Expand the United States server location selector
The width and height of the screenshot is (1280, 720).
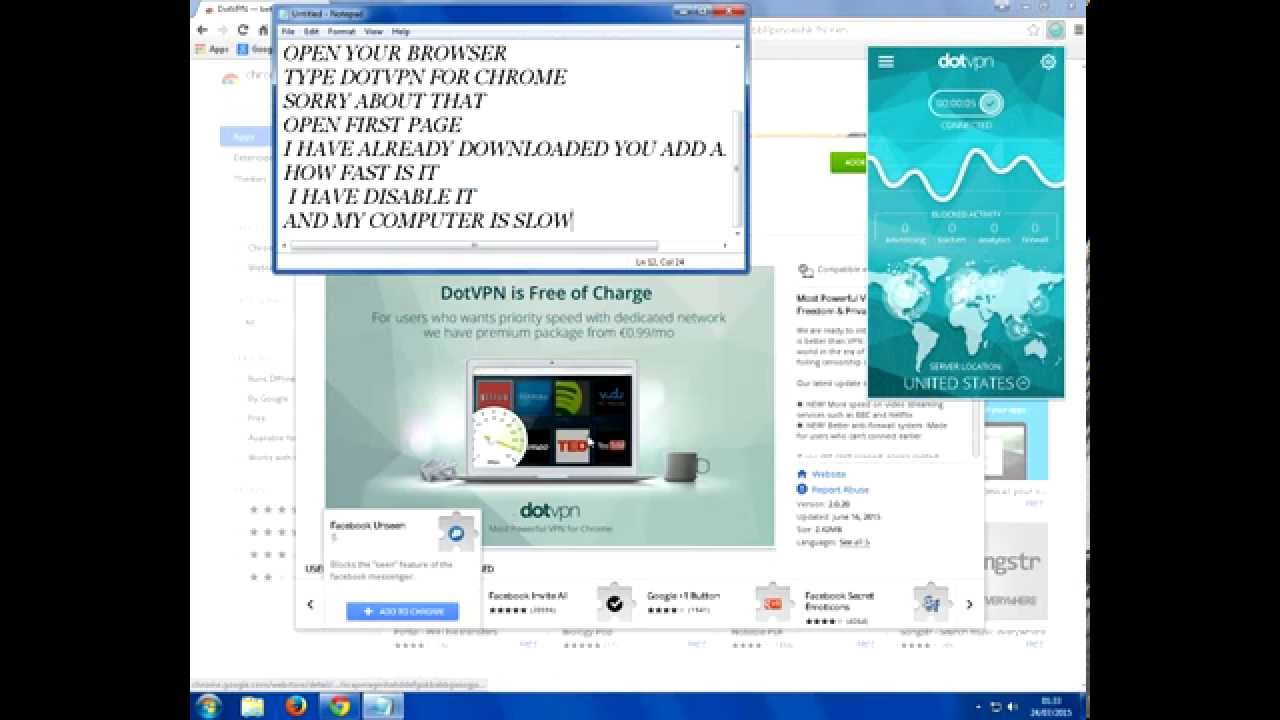[966, 383]
